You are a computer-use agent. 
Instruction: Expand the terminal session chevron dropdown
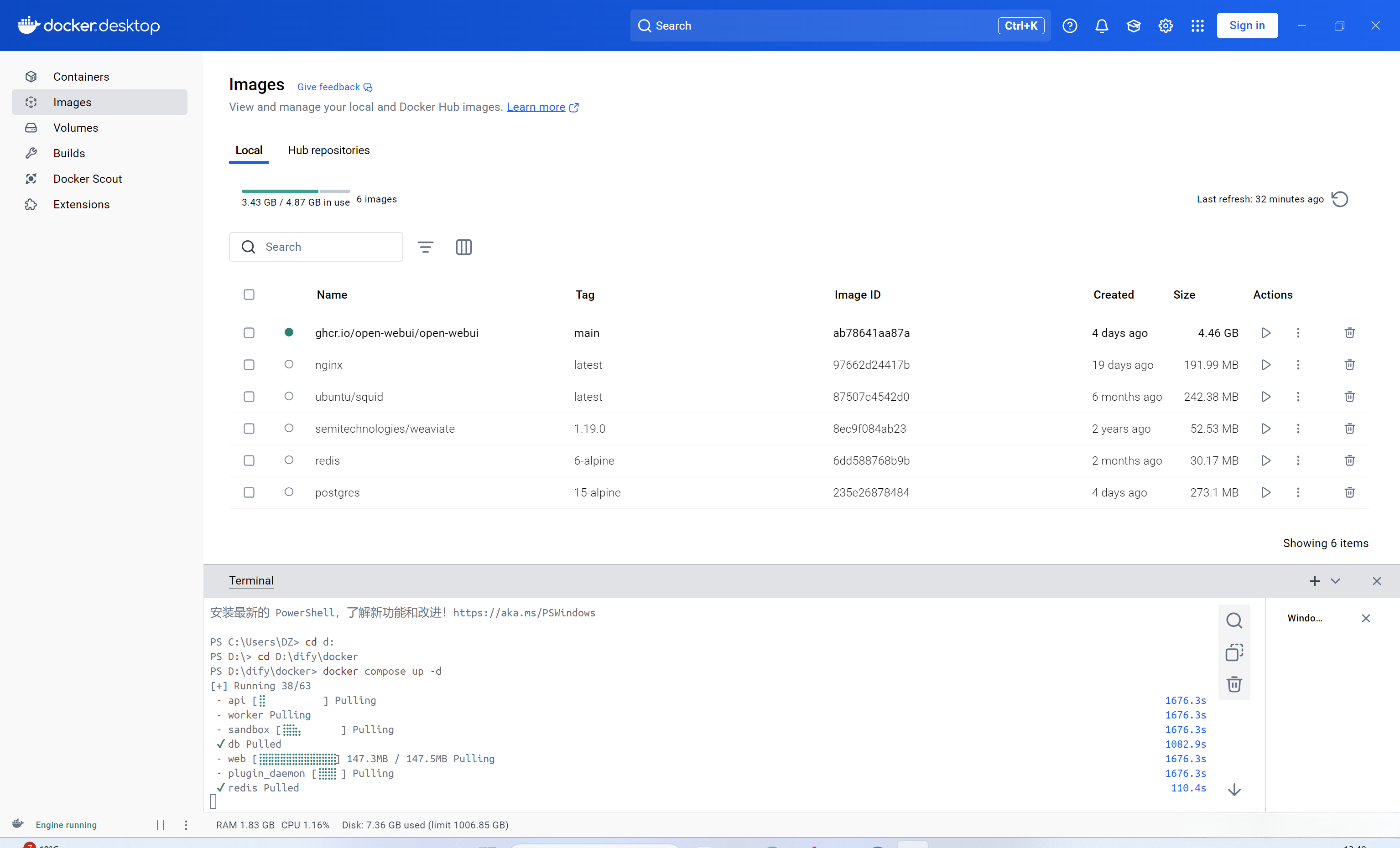(x=1335, y=581)
